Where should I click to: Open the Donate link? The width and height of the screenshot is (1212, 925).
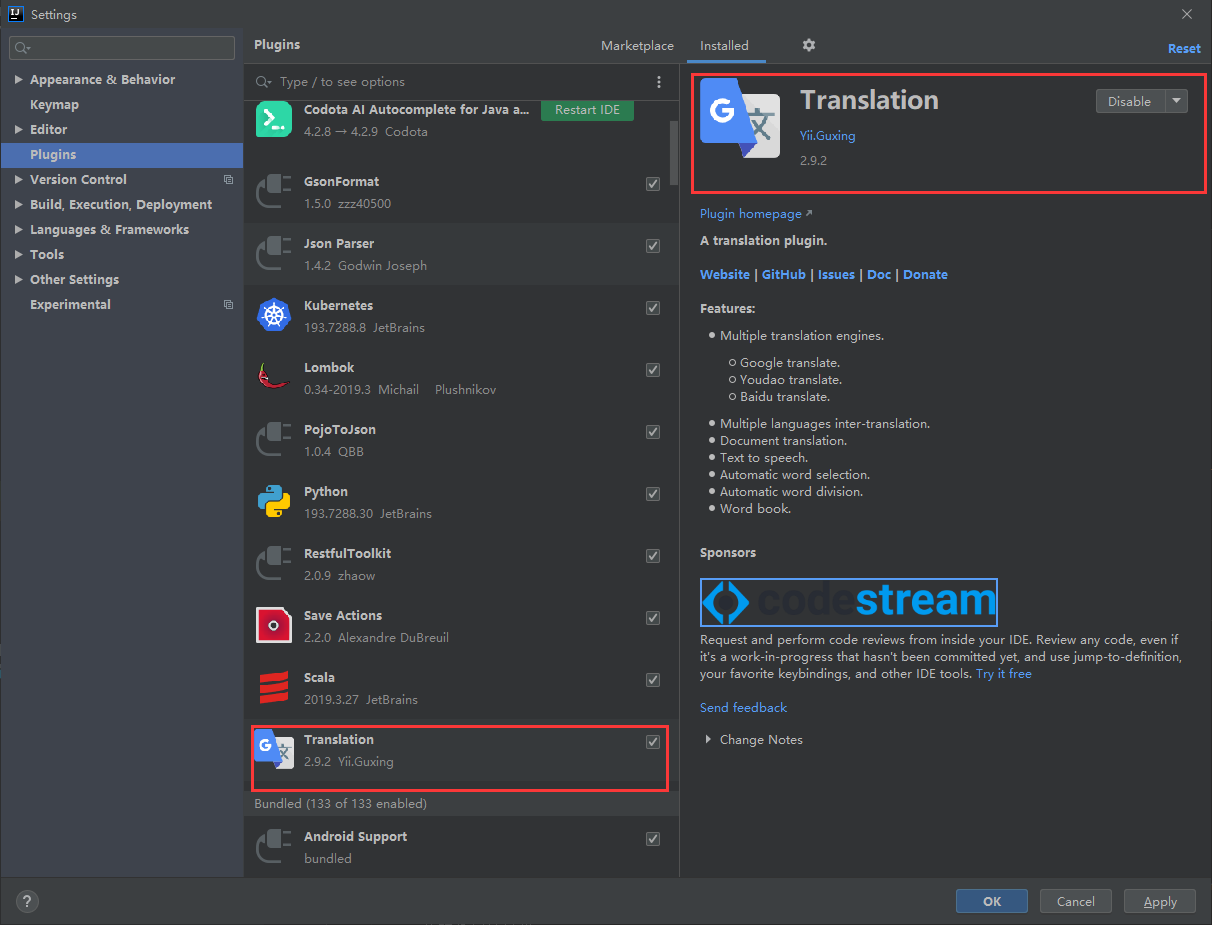[x=925, y=275]
